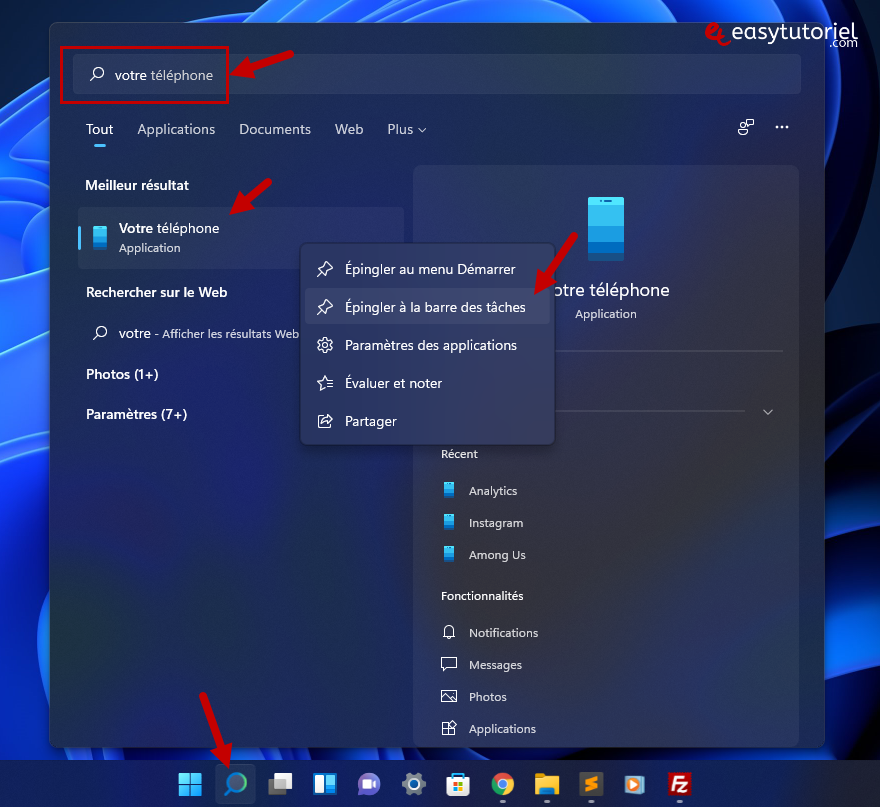Select Partager in the context menu
The height and width of the screenshot is (807, 880).
point(427,421)
